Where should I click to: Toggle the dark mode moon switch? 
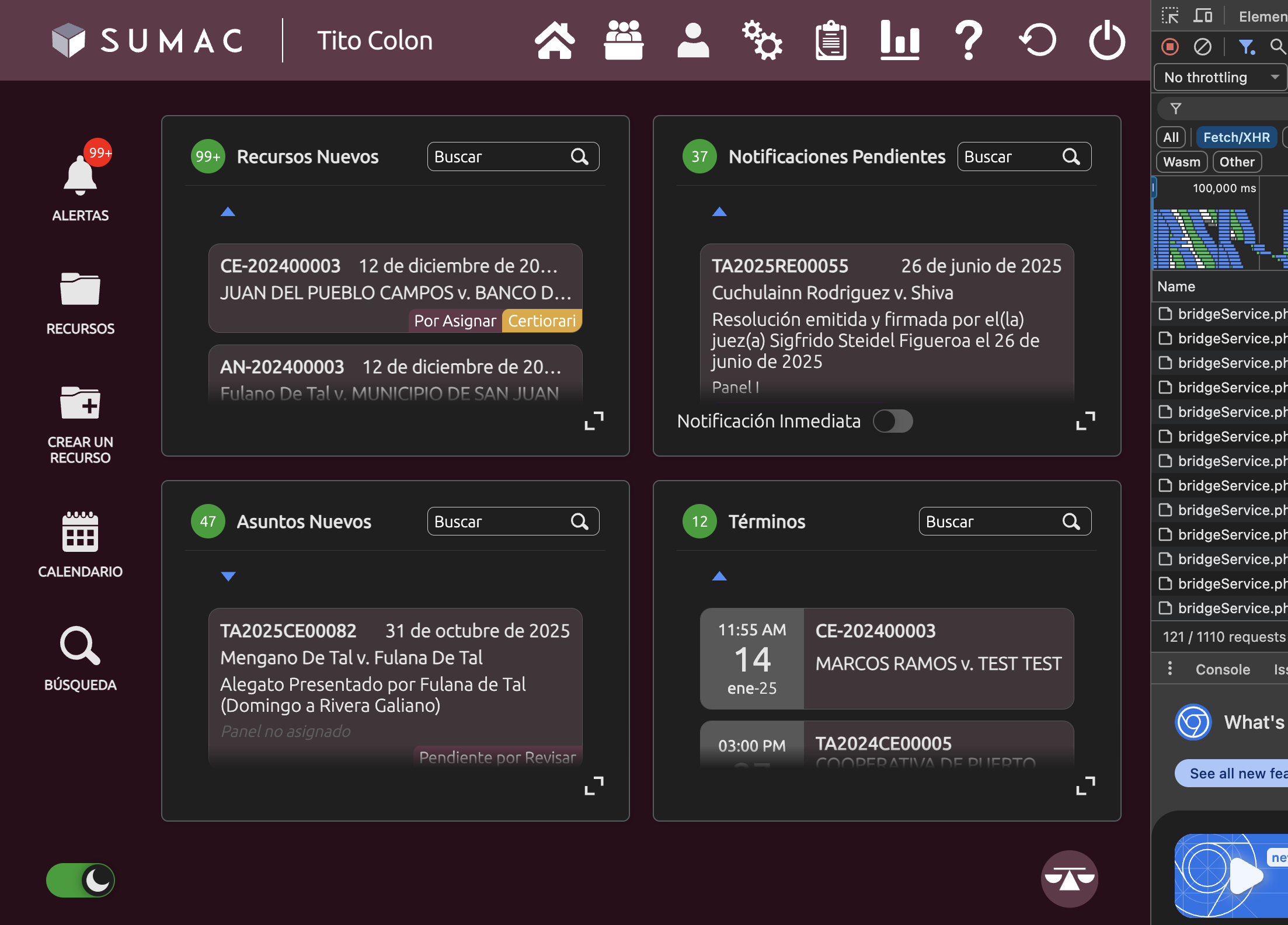coord(81,880)
